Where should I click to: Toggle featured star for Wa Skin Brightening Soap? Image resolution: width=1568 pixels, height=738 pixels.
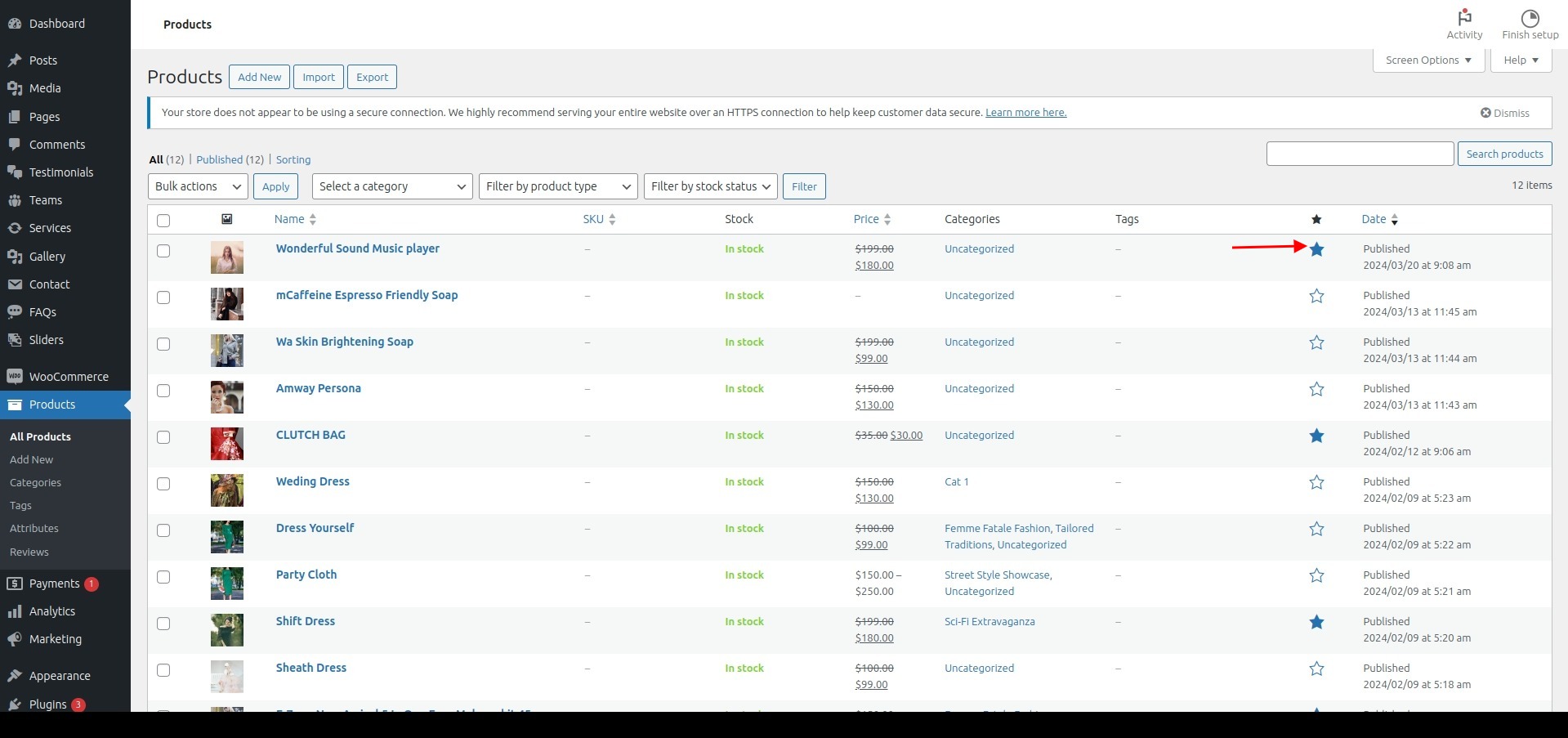1316,342
